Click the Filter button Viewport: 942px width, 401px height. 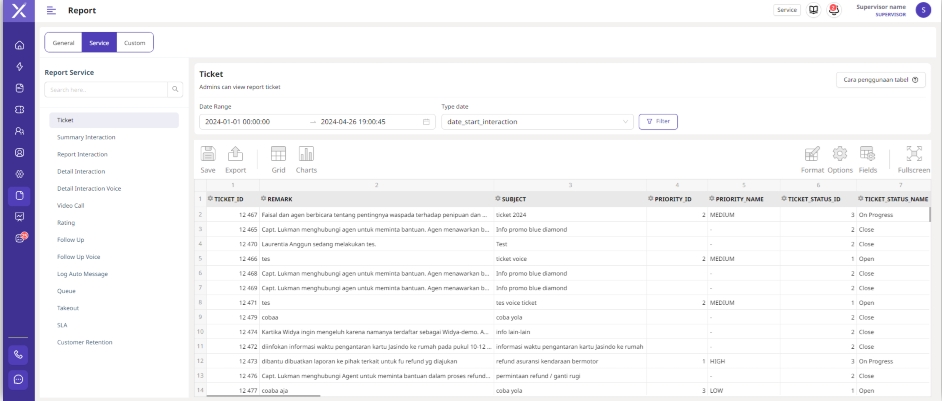pos(657,122)
